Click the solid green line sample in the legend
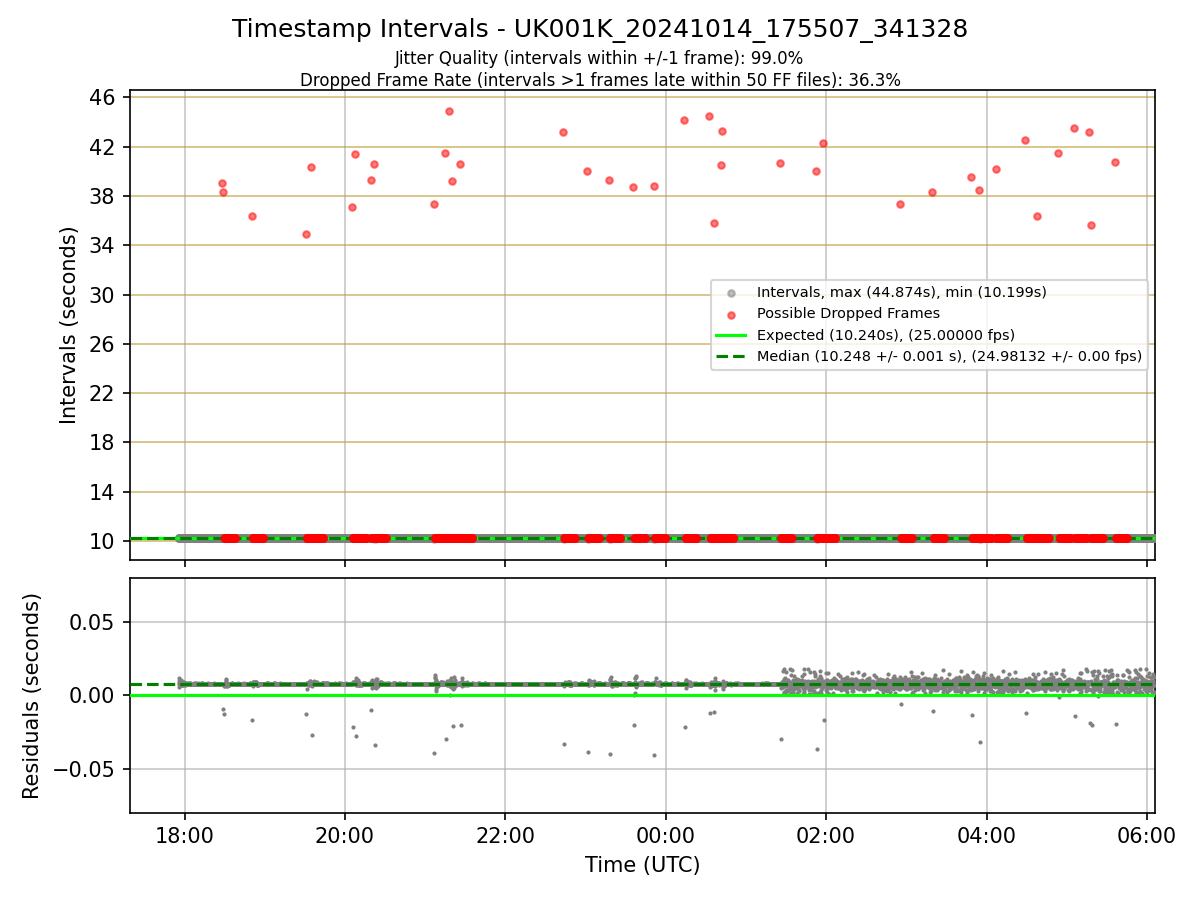The width and height of the screenshot is (1200, 900). click(x=731, y=335)
